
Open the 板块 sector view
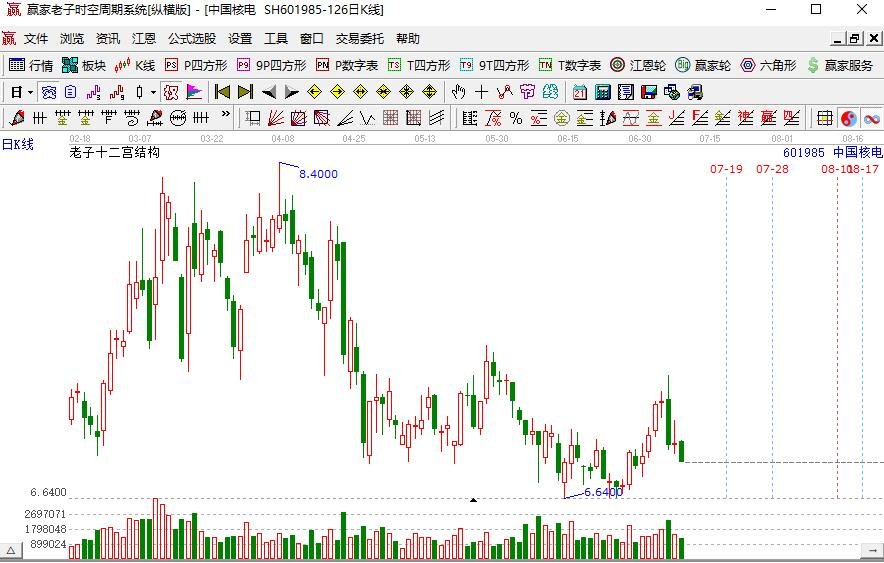[84, 65]
